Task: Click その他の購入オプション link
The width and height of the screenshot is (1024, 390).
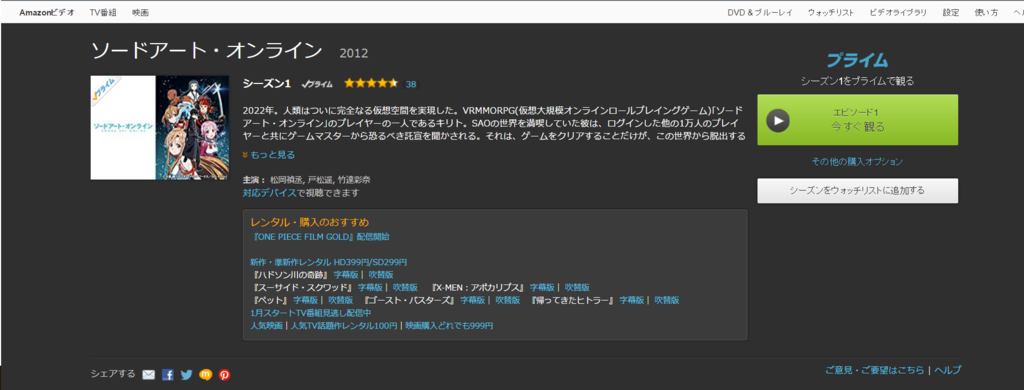Action: point(857,161)
